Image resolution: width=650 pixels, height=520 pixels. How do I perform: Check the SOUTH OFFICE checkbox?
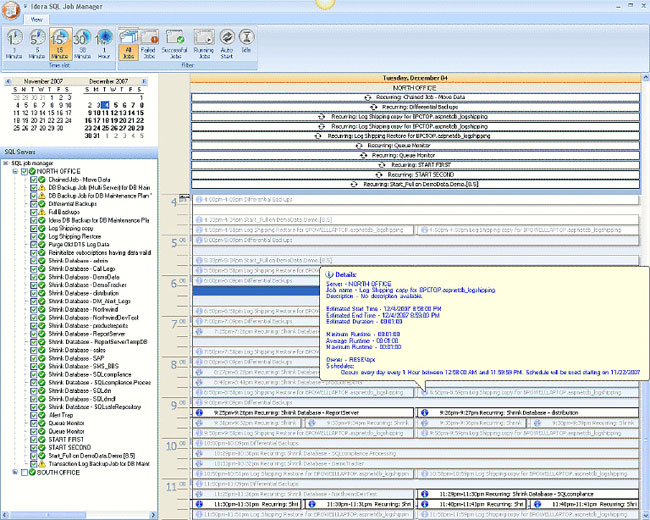click(x=24, y=472)
